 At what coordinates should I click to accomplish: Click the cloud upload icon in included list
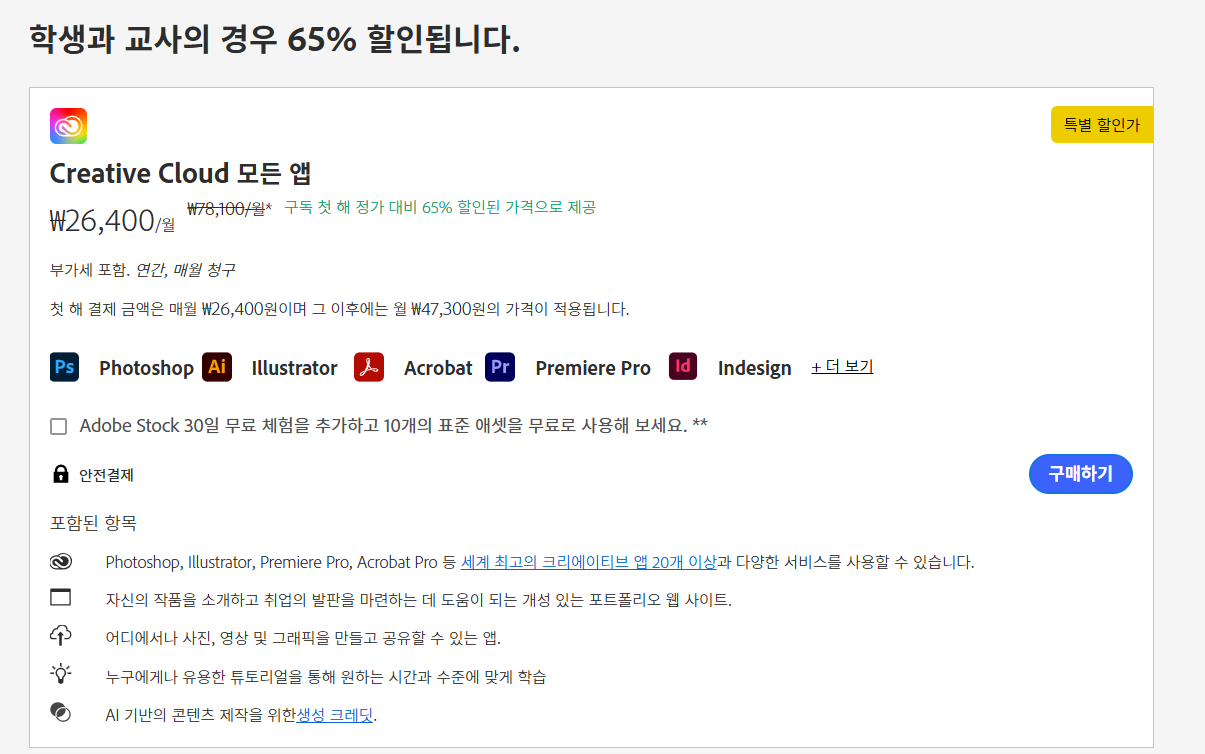61,635
